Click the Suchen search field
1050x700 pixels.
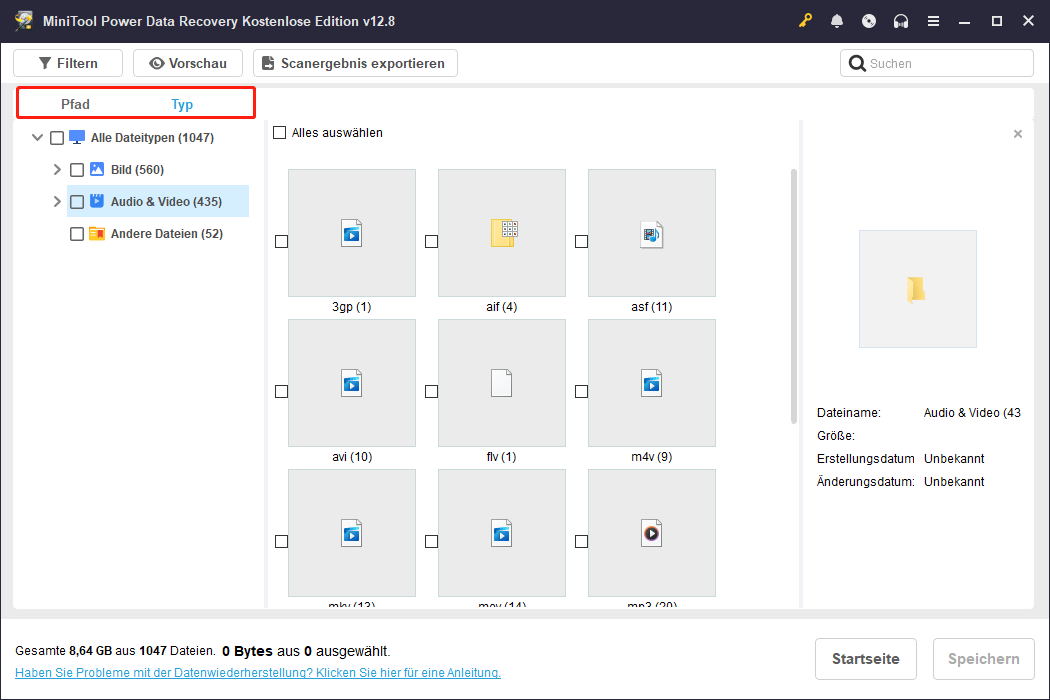click(x=945, y=63)
